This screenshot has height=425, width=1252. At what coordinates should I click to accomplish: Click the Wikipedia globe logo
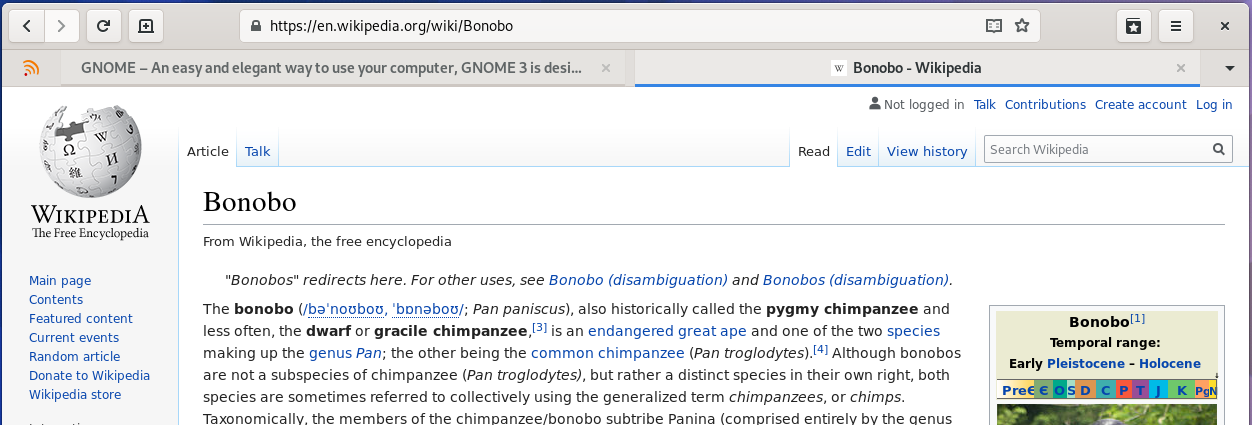[90, 150]
